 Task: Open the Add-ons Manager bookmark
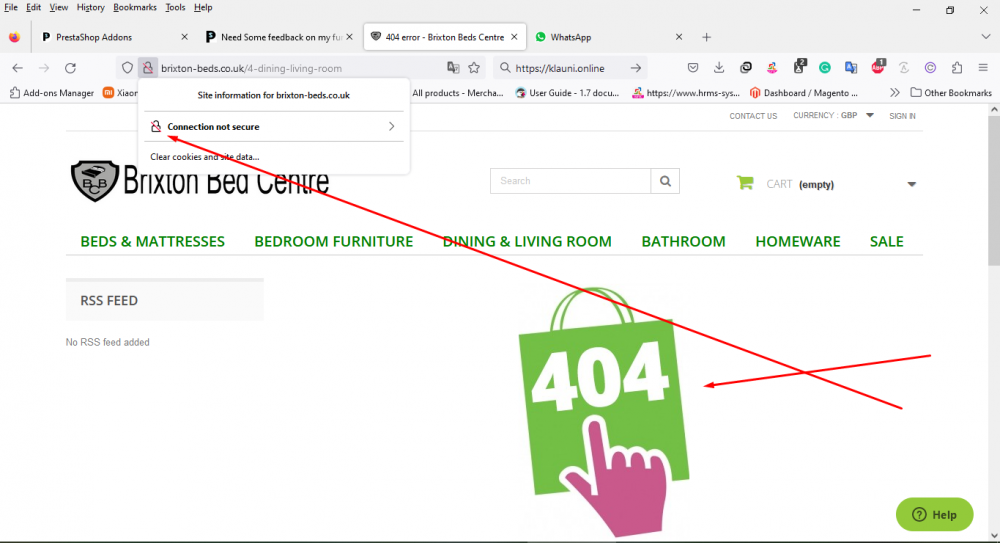click(x=52, y=93)
